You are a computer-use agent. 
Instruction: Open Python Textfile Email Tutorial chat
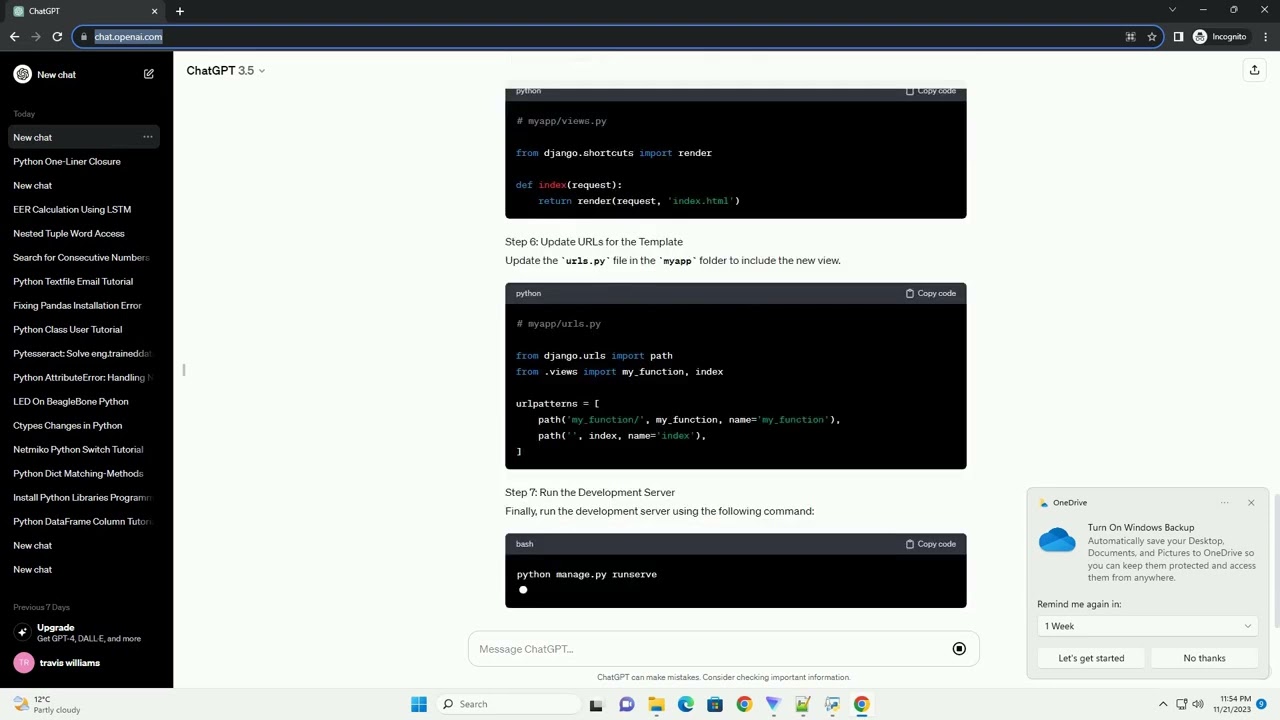coord(73,281)
